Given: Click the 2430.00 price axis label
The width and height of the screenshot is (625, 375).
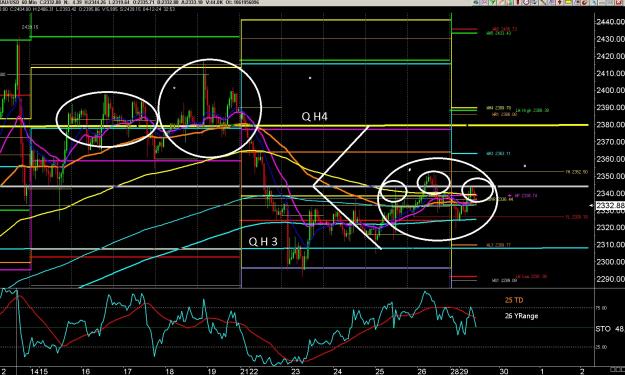Looking at the screenshot, I should (x=610, y=39).
